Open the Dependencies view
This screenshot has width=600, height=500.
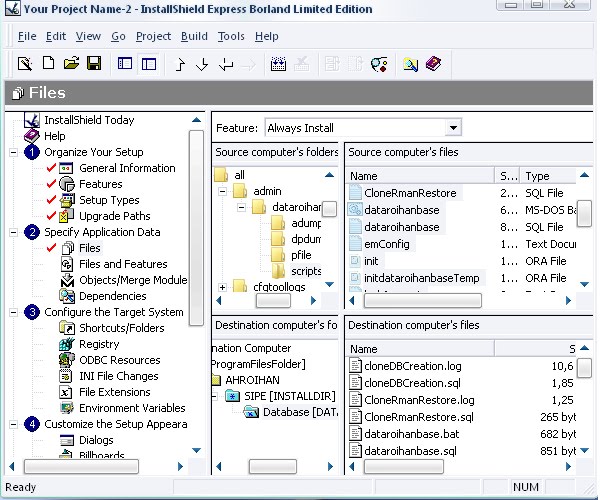(112, 296)
